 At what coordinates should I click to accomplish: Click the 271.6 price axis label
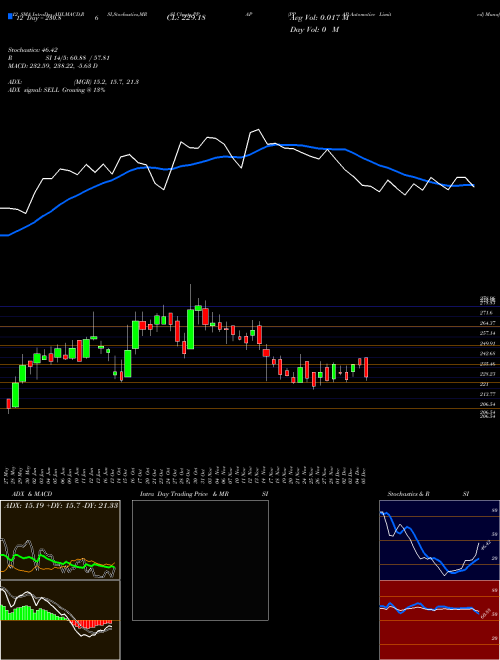click(x=486, y=313)
